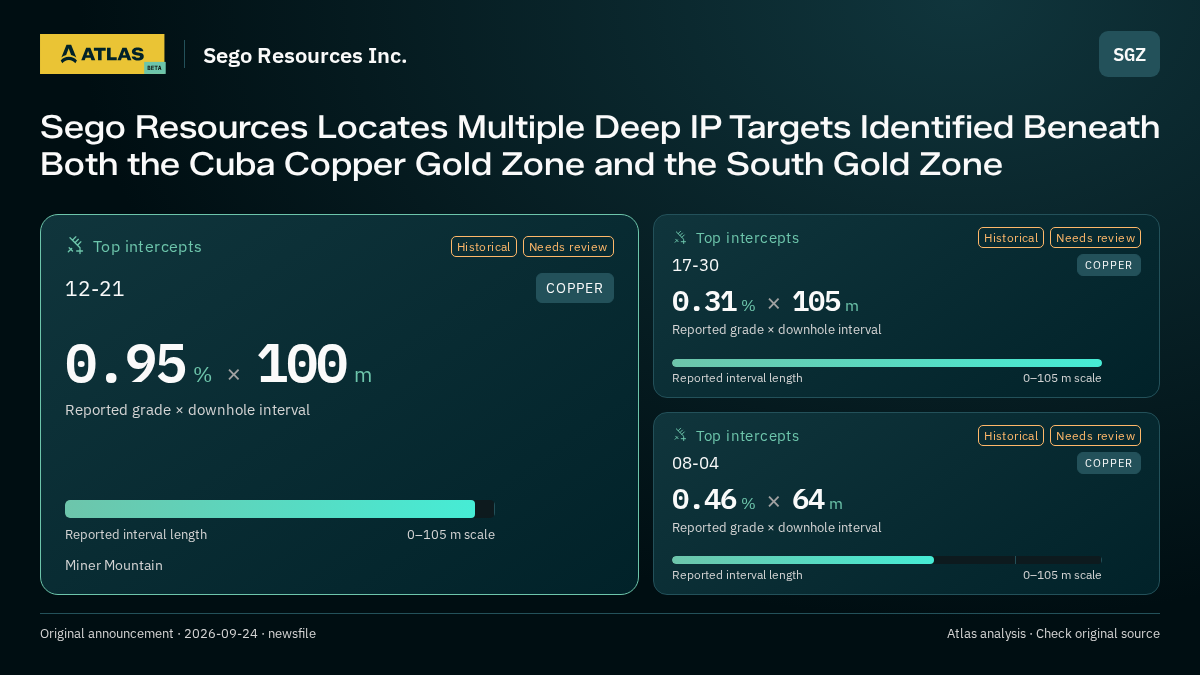
Task: Click the 17-30 interval length bar
Action: tap(887, 363)
